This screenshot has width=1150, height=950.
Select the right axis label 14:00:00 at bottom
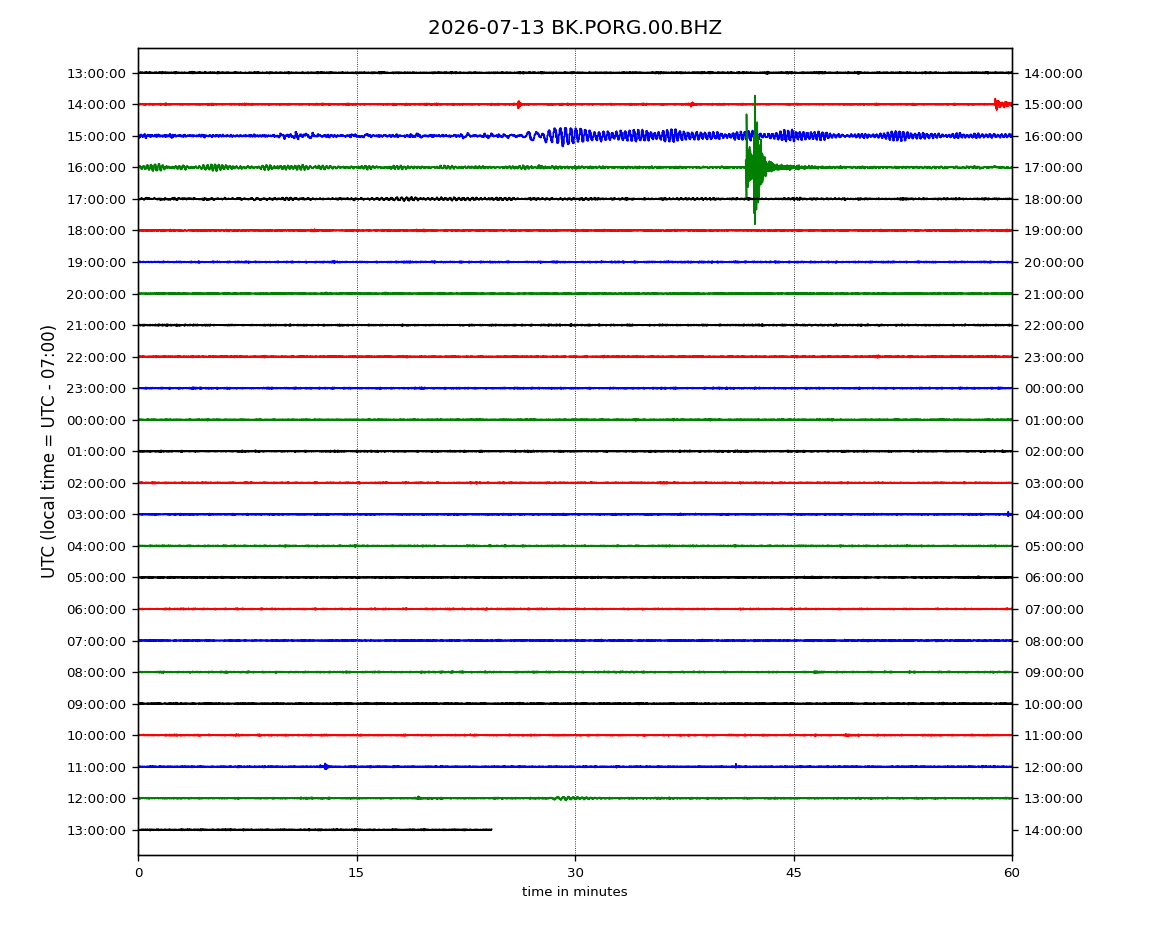(1053, 830)
